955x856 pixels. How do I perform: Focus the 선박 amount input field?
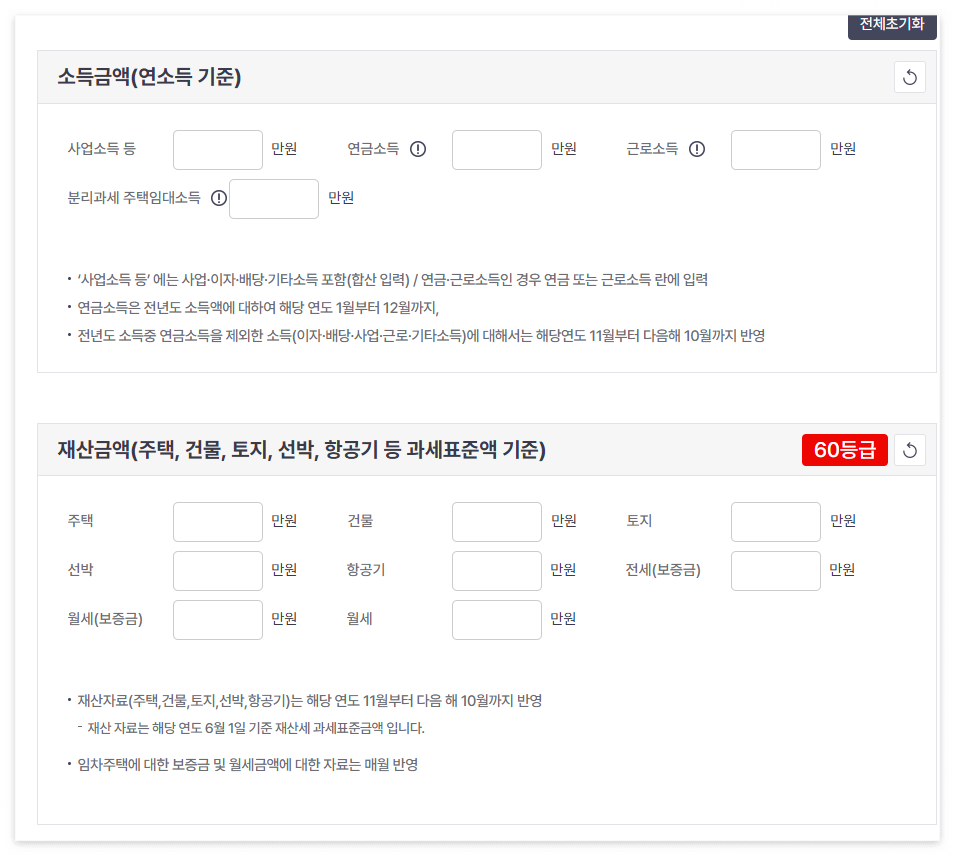[x=218, y=571]
